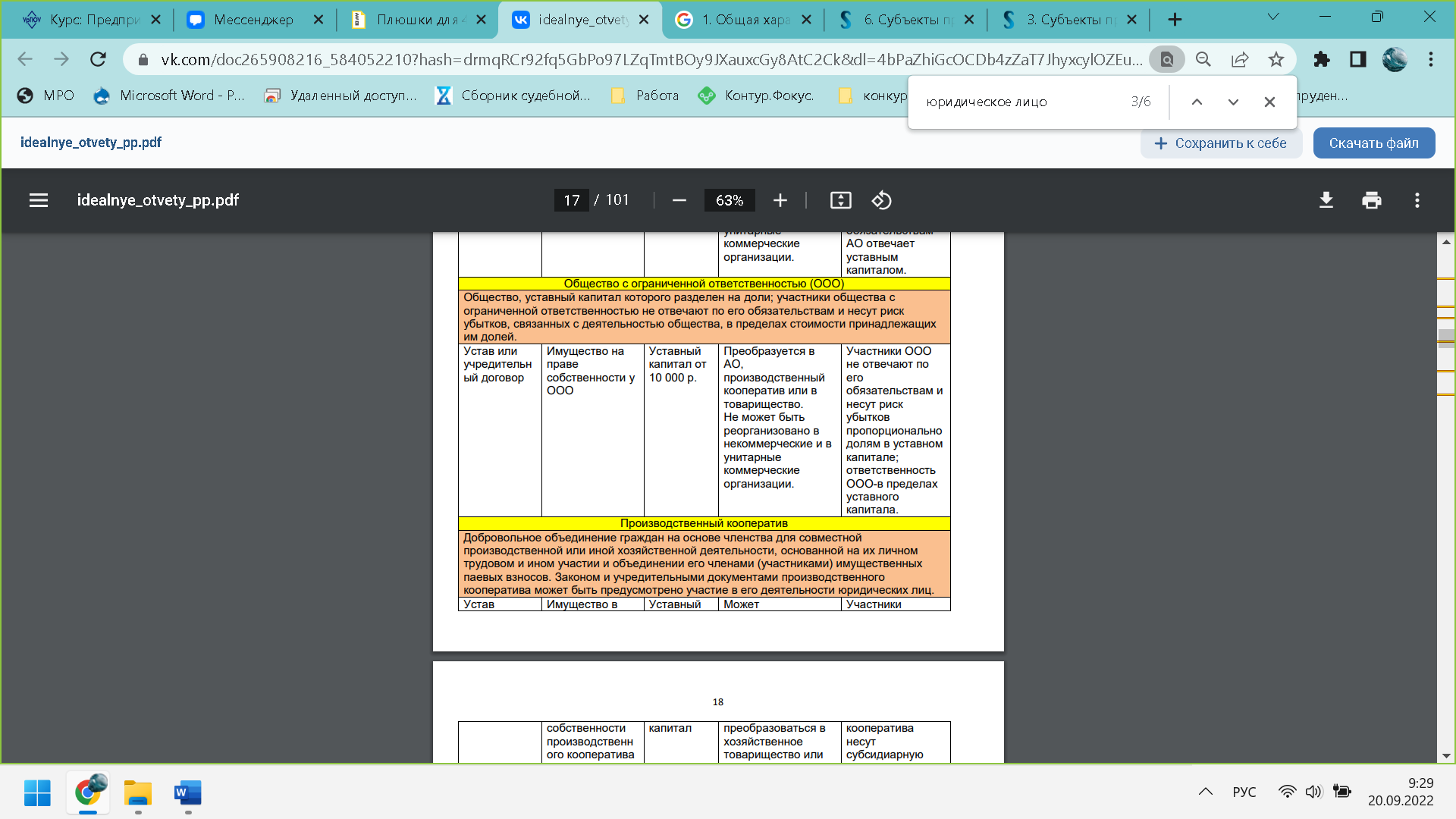Open Контур.Фокус bookmark

tap(756, 96)
